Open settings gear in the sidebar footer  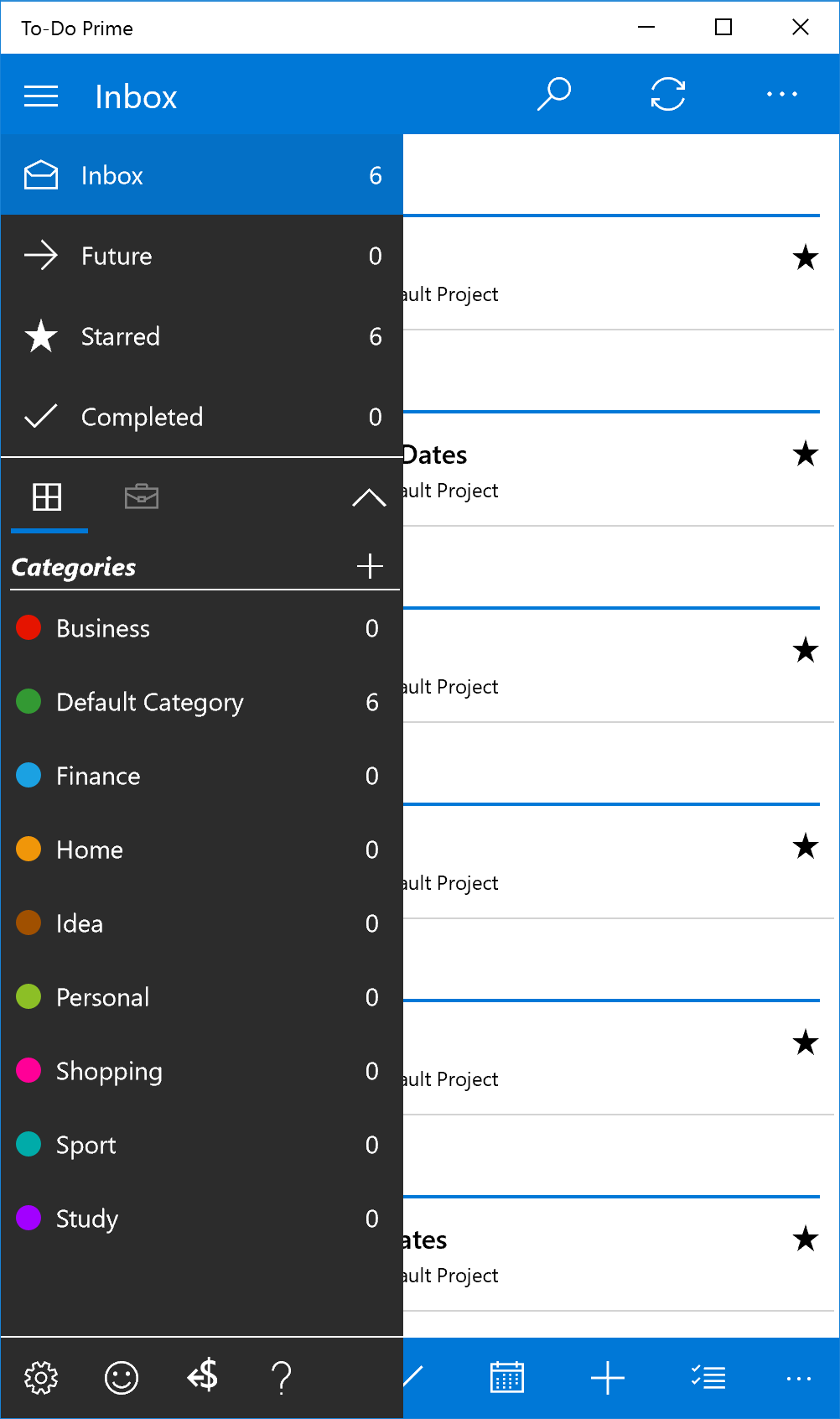41,1377
